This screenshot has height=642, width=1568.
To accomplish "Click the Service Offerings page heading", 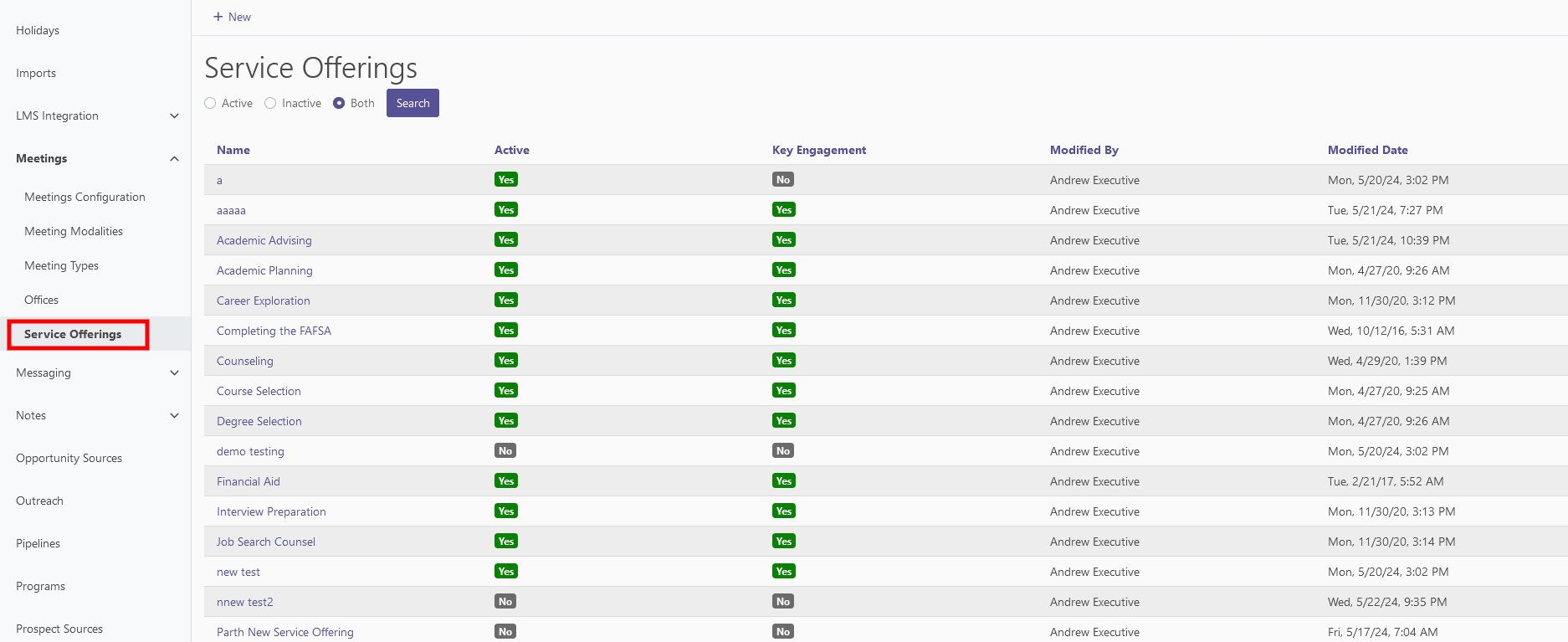I will coord(311,68).
